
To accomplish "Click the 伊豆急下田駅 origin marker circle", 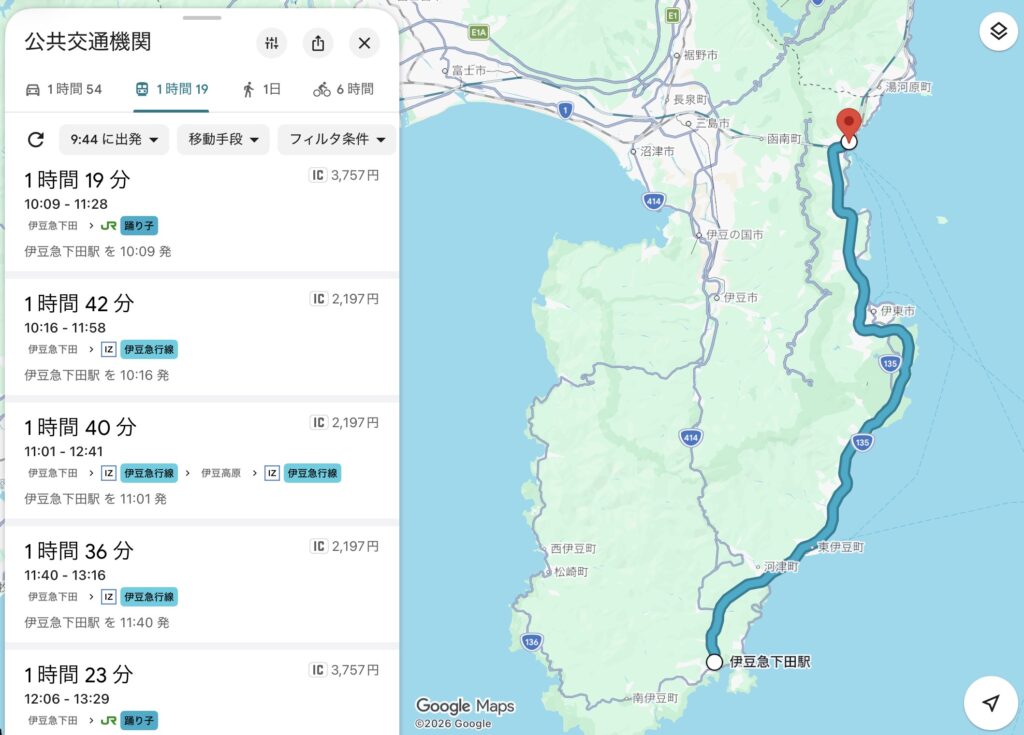I will point(714,662).
